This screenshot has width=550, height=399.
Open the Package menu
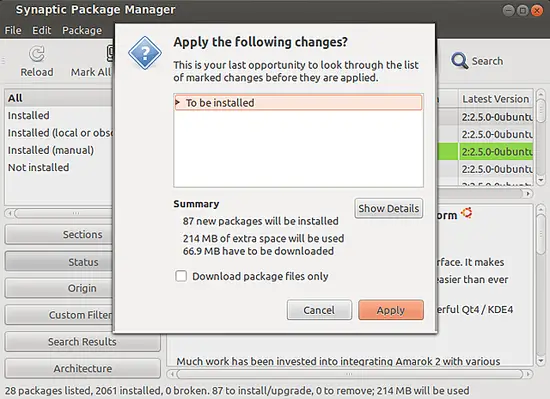(82, 31)
